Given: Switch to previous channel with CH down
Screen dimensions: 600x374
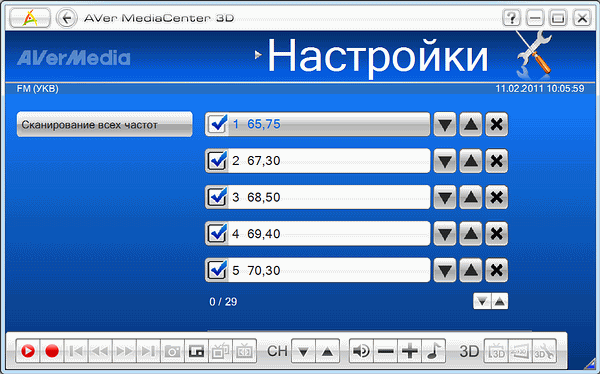Looking at the screenshot, I should tap(303, 351).
